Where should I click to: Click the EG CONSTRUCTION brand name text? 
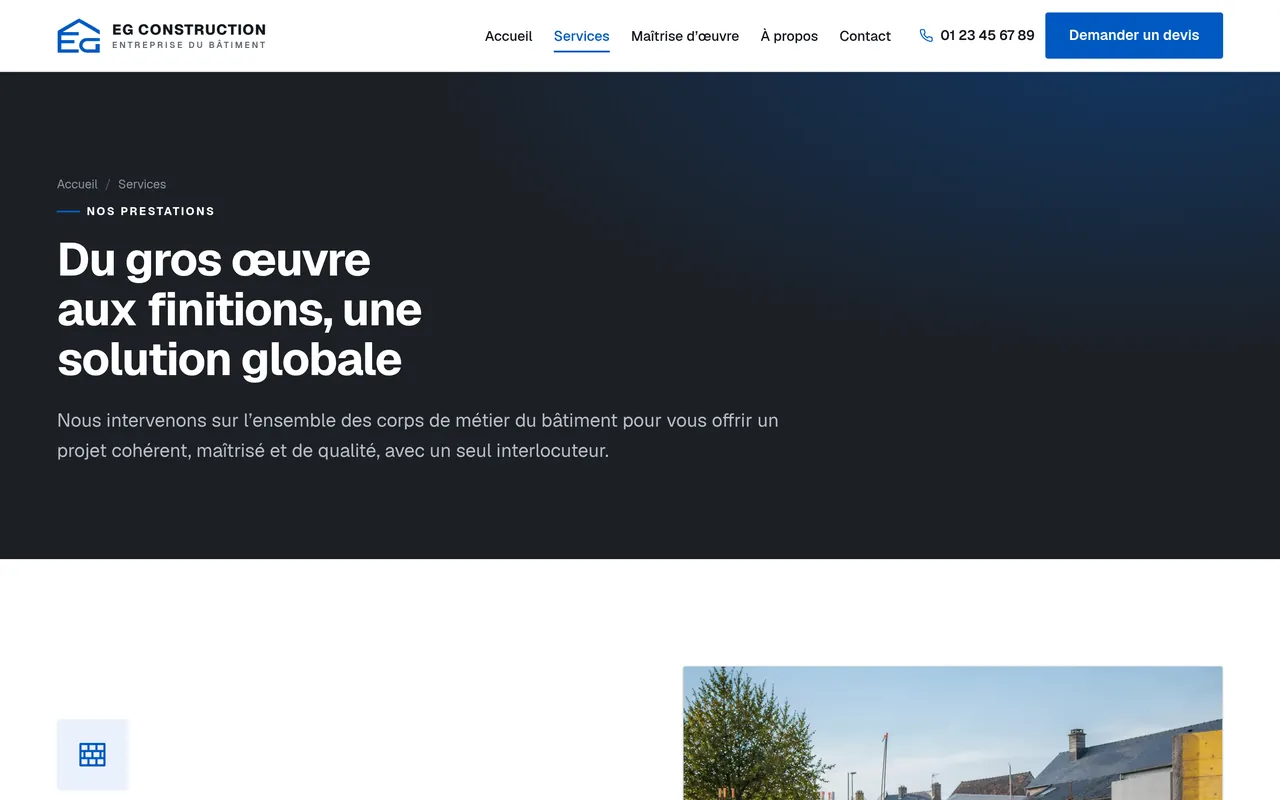tap(189, 29)
